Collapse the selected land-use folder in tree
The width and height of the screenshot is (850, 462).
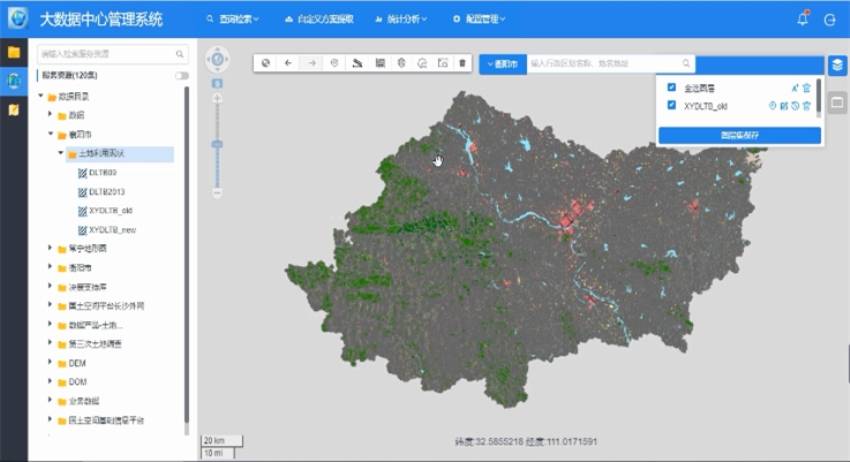(x=61, y=153)
